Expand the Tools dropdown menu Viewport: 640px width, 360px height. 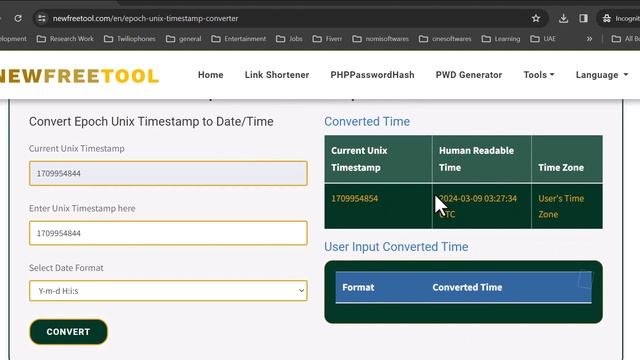(539, 75)
